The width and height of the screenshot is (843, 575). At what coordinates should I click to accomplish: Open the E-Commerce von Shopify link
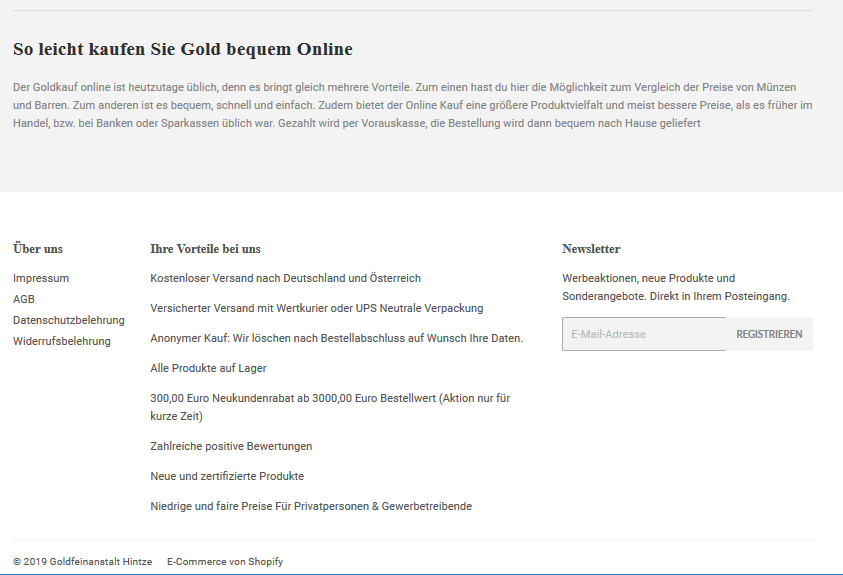click(225, 562)
